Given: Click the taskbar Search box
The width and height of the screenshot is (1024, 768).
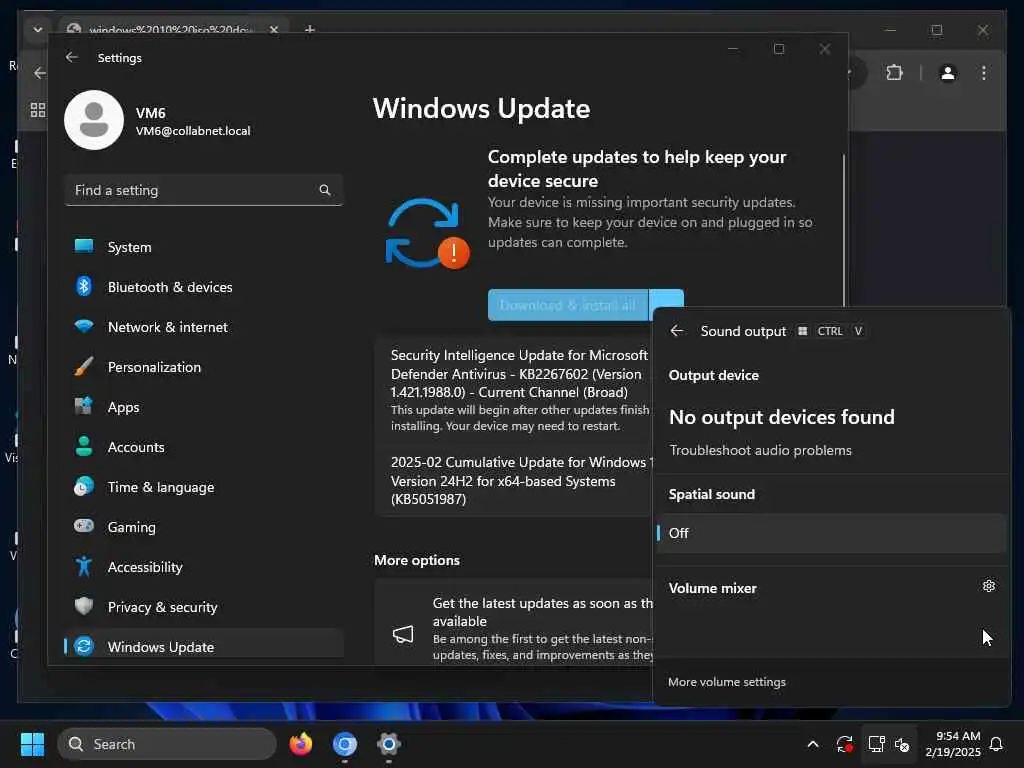Looking at the screenshot, I should 167,744.
